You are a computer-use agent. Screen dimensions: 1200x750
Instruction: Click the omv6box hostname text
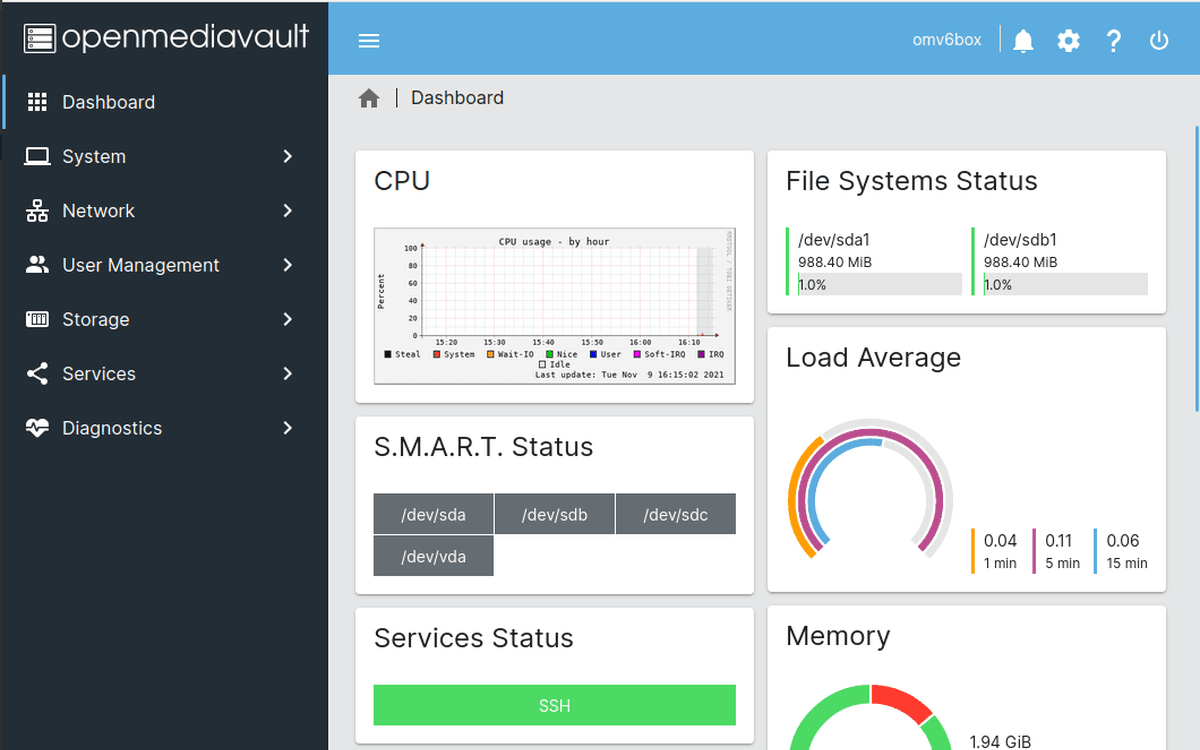pyautogui.click(x=947, y=40)
